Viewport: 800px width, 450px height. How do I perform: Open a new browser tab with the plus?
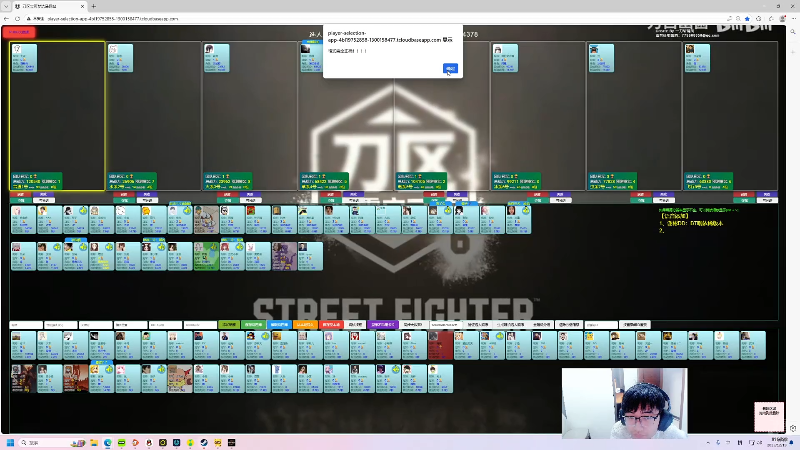click(x=93, y=6)
